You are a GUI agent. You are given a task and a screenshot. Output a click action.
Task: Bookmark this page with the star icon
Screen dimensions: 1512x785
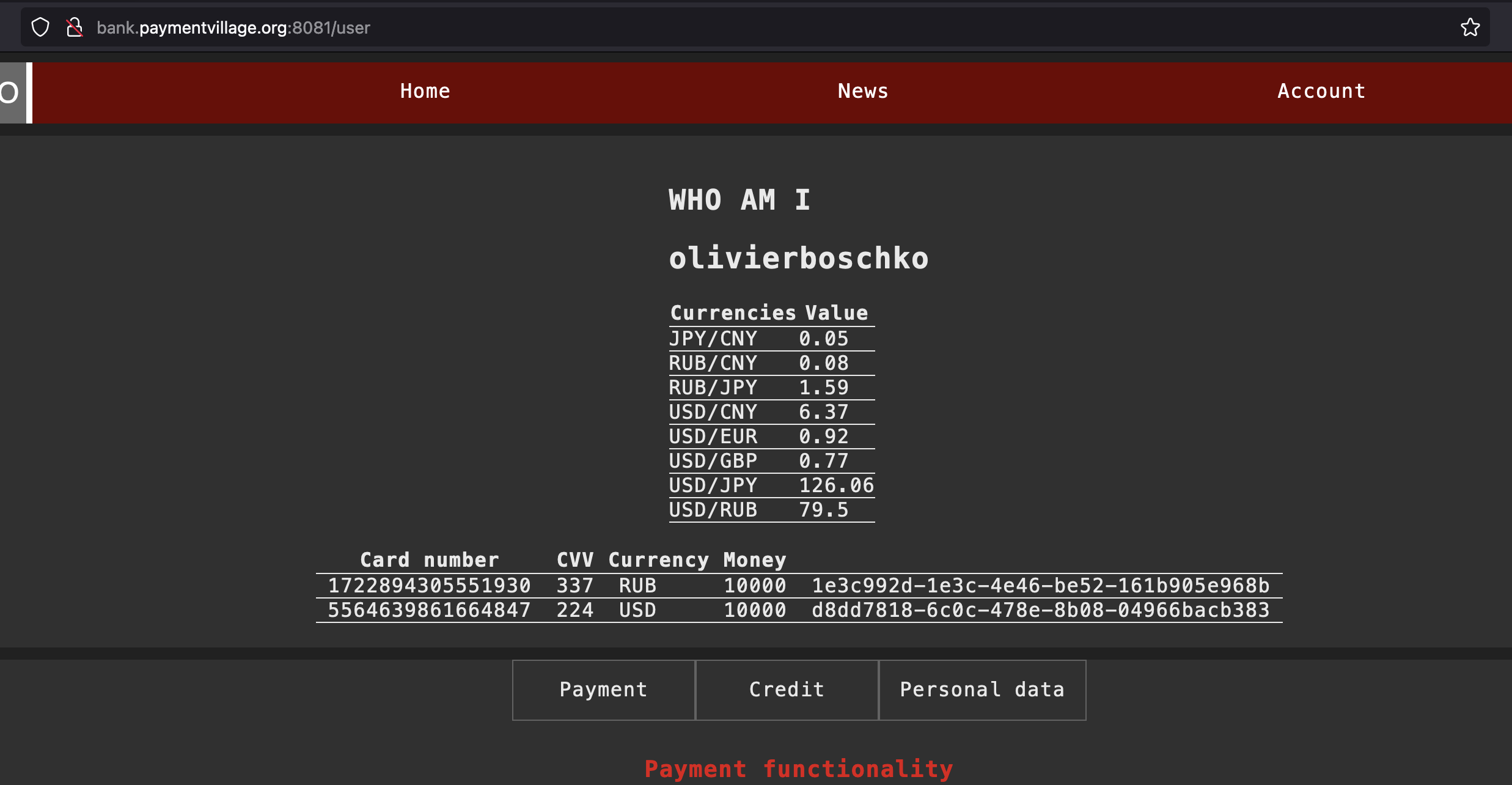coord(1470,28)
